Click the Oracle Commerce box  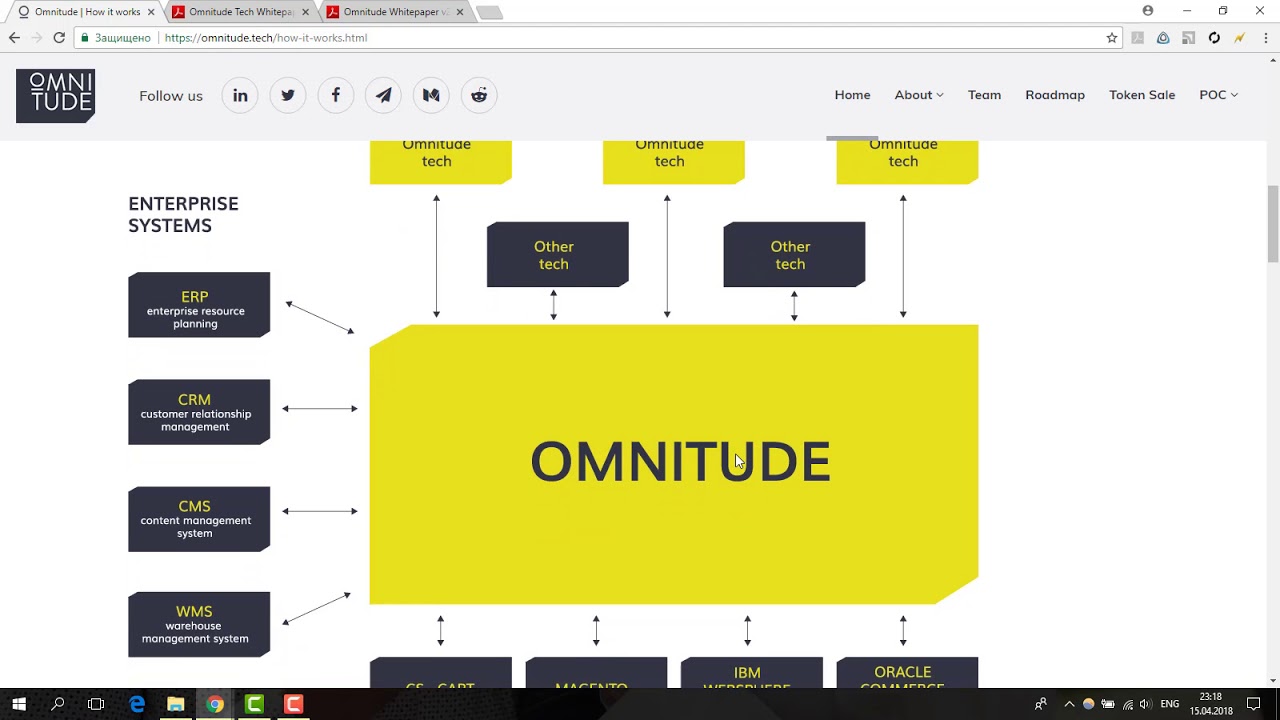[x=907, y=673]
